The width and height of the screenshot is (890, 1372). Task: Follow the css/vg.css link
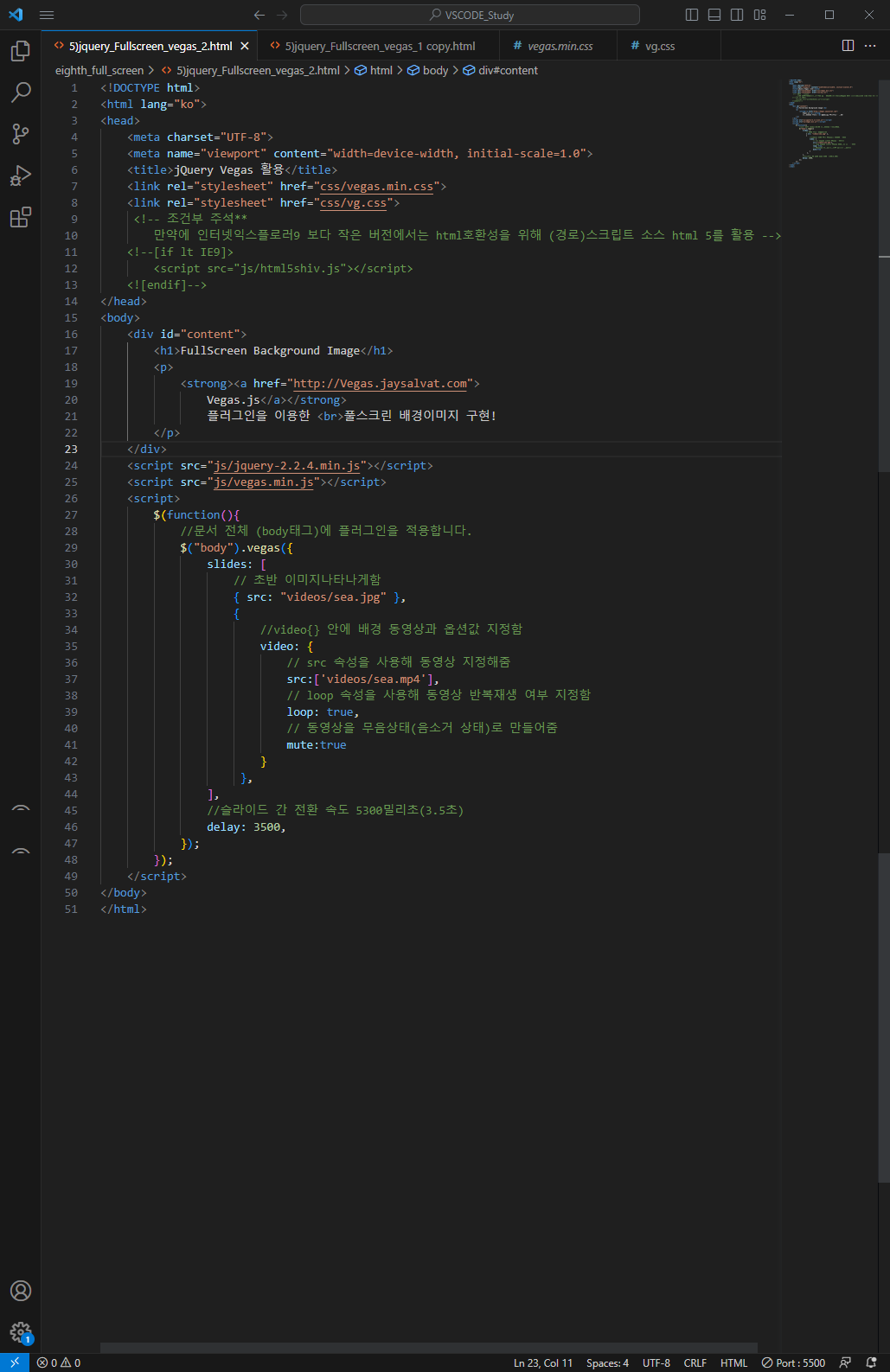[353, 202]
